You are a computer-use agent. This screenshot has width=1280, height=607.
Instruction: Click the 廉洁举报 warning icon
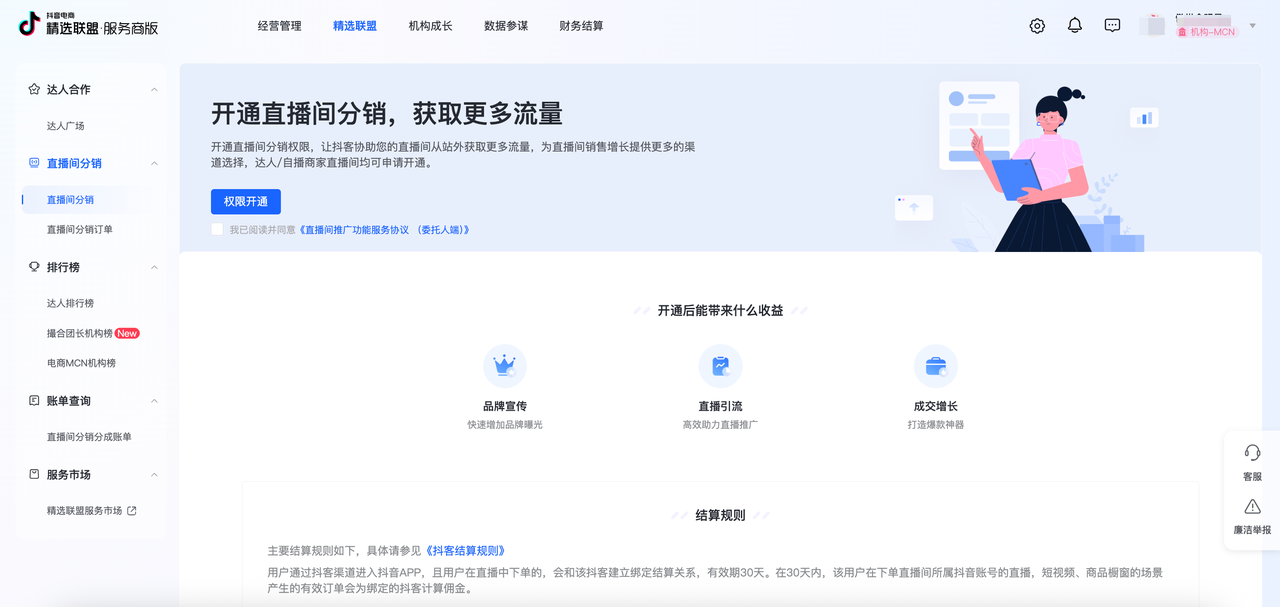tap(1252, 507)
